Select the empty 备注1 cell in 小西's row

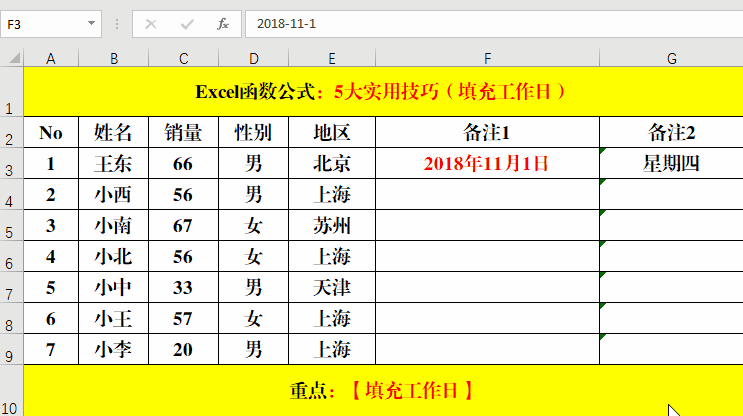coord(487,194)
